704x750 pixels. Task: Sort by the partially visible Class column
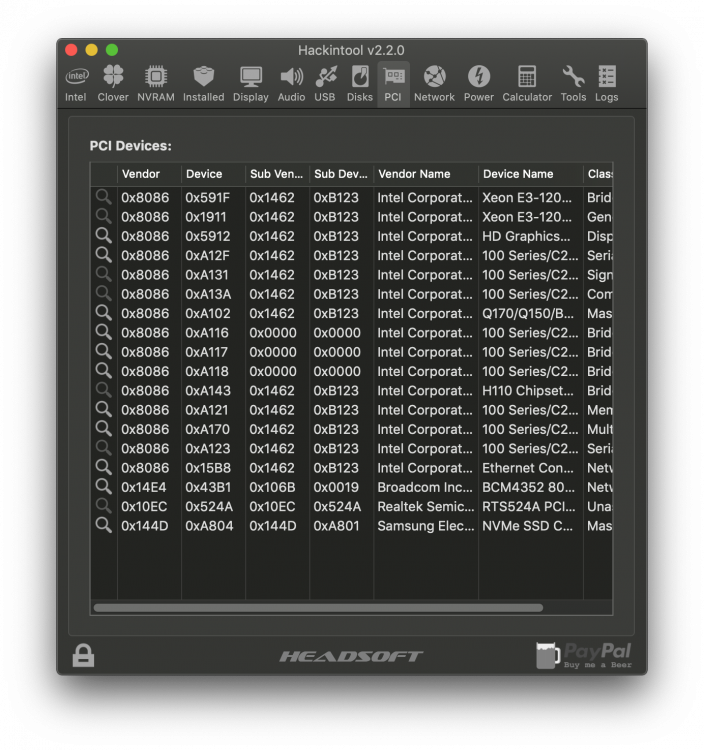[598, 174]
